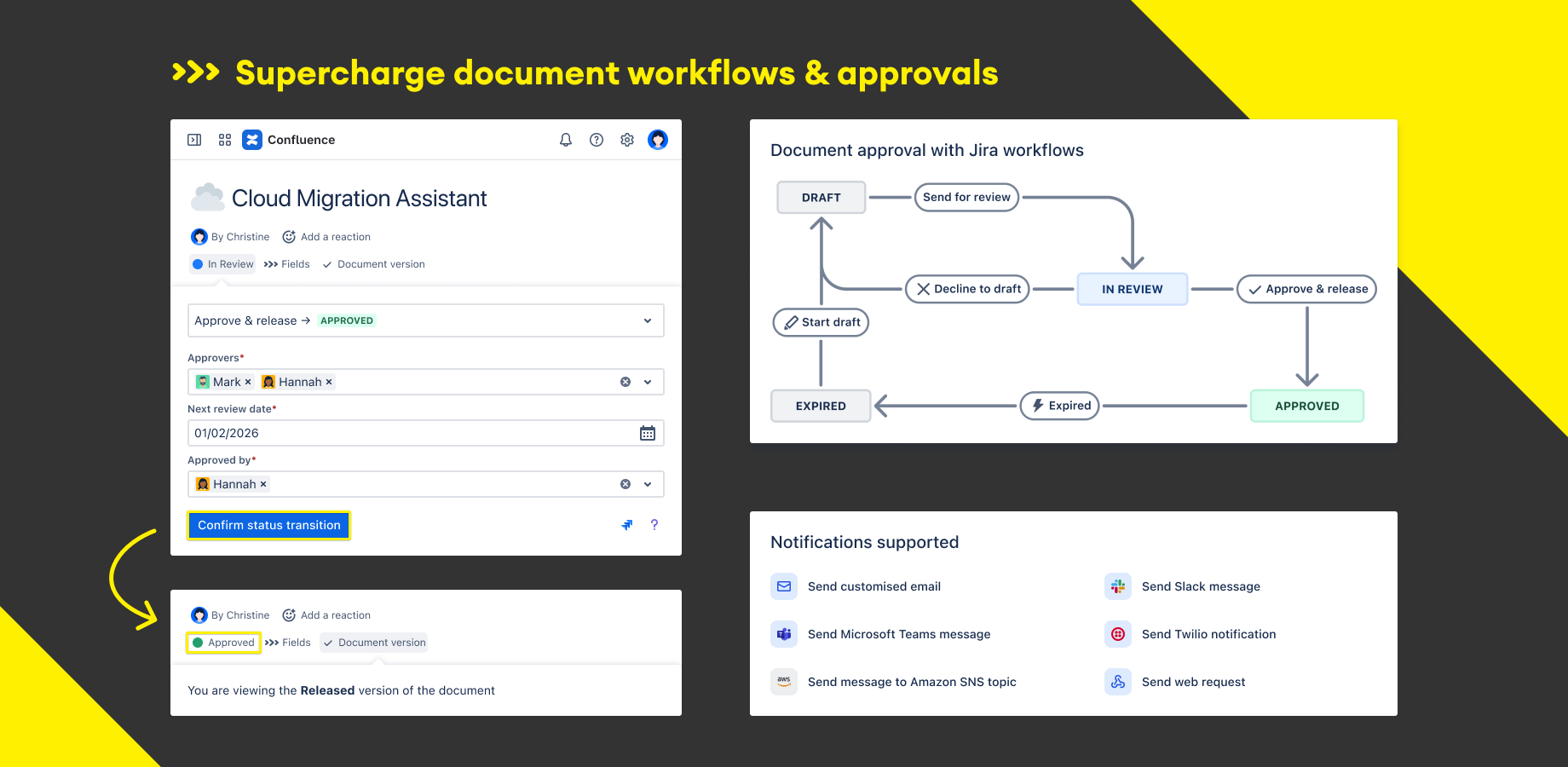Click Send Microsoft Teams message text

click(899, 634)
